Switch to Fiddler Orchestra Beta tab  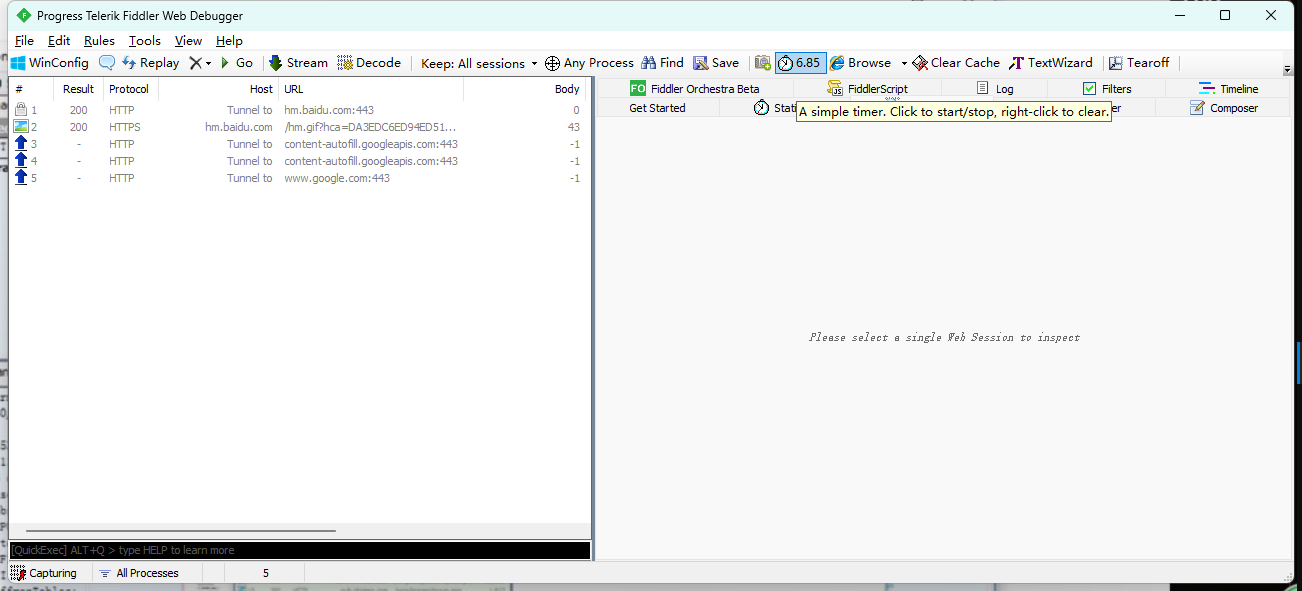pyautogui.click(x=695, y=89)
